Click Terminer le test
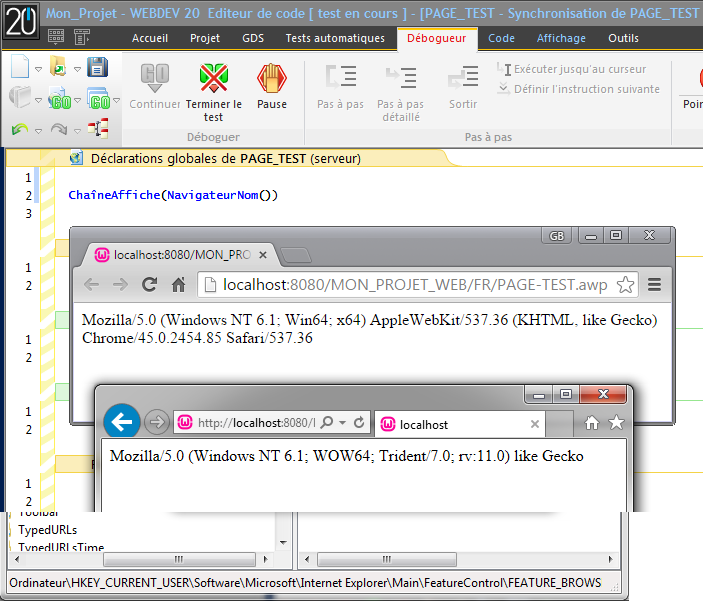703x601 pixels. 213,92
